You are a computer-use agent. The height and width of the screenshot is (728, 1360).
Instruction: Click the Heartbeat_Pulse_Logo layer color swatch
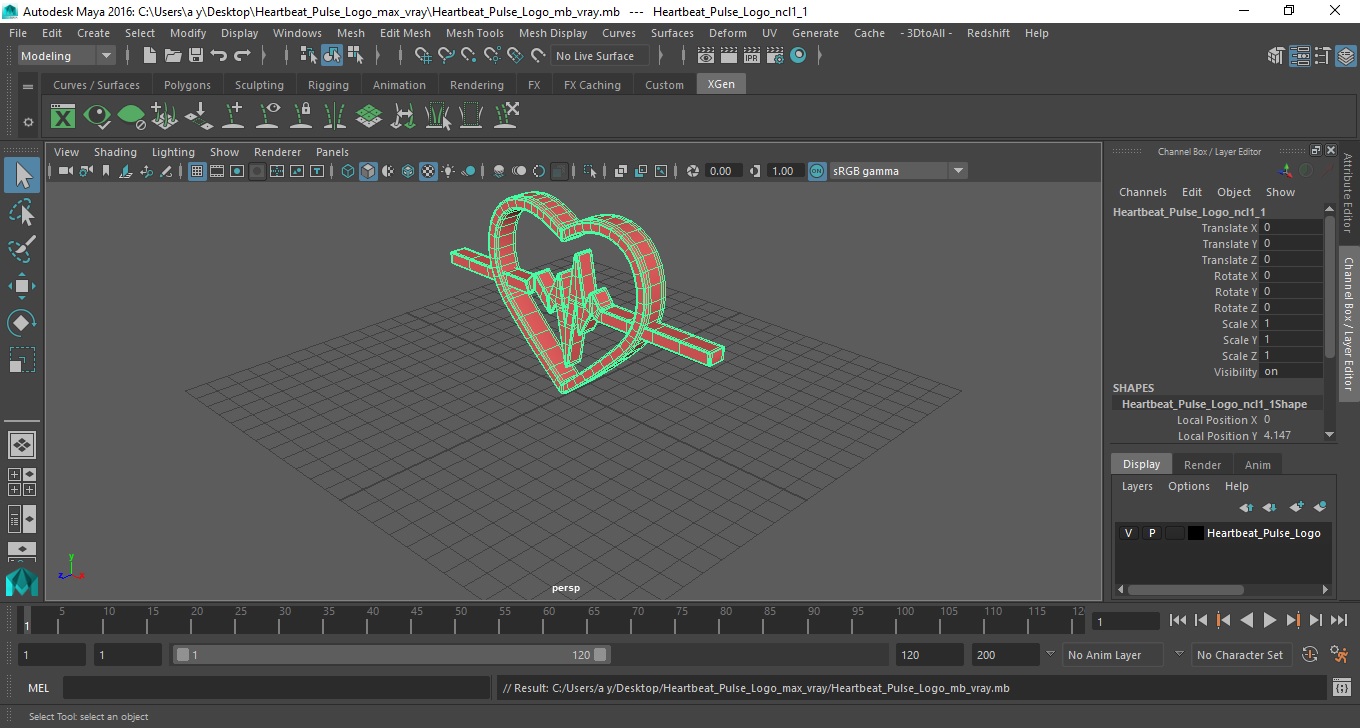pyautogui.click(x=1196, y=533)
